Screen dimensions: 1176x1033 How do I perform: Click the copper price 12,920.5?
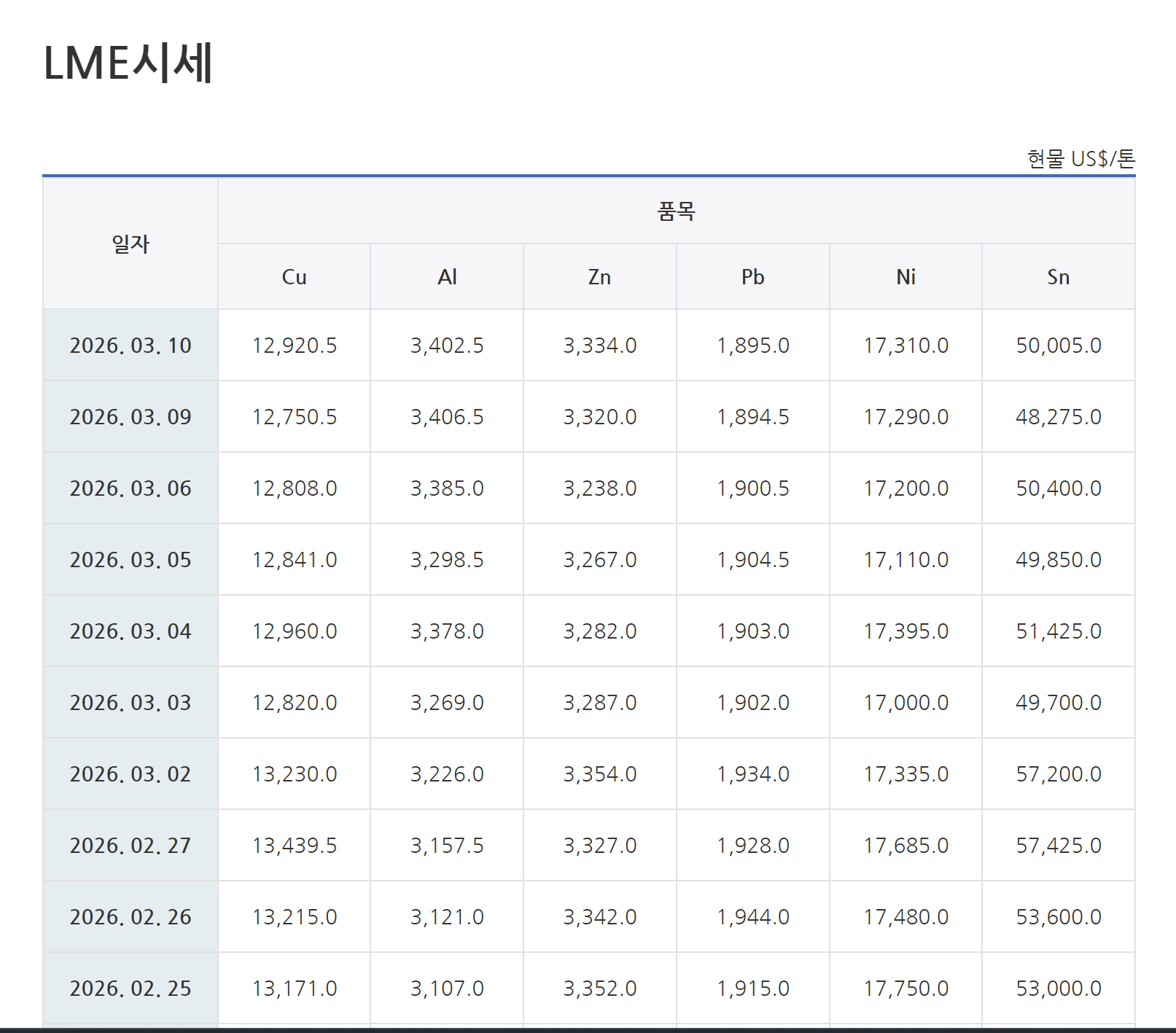(294, 346)
